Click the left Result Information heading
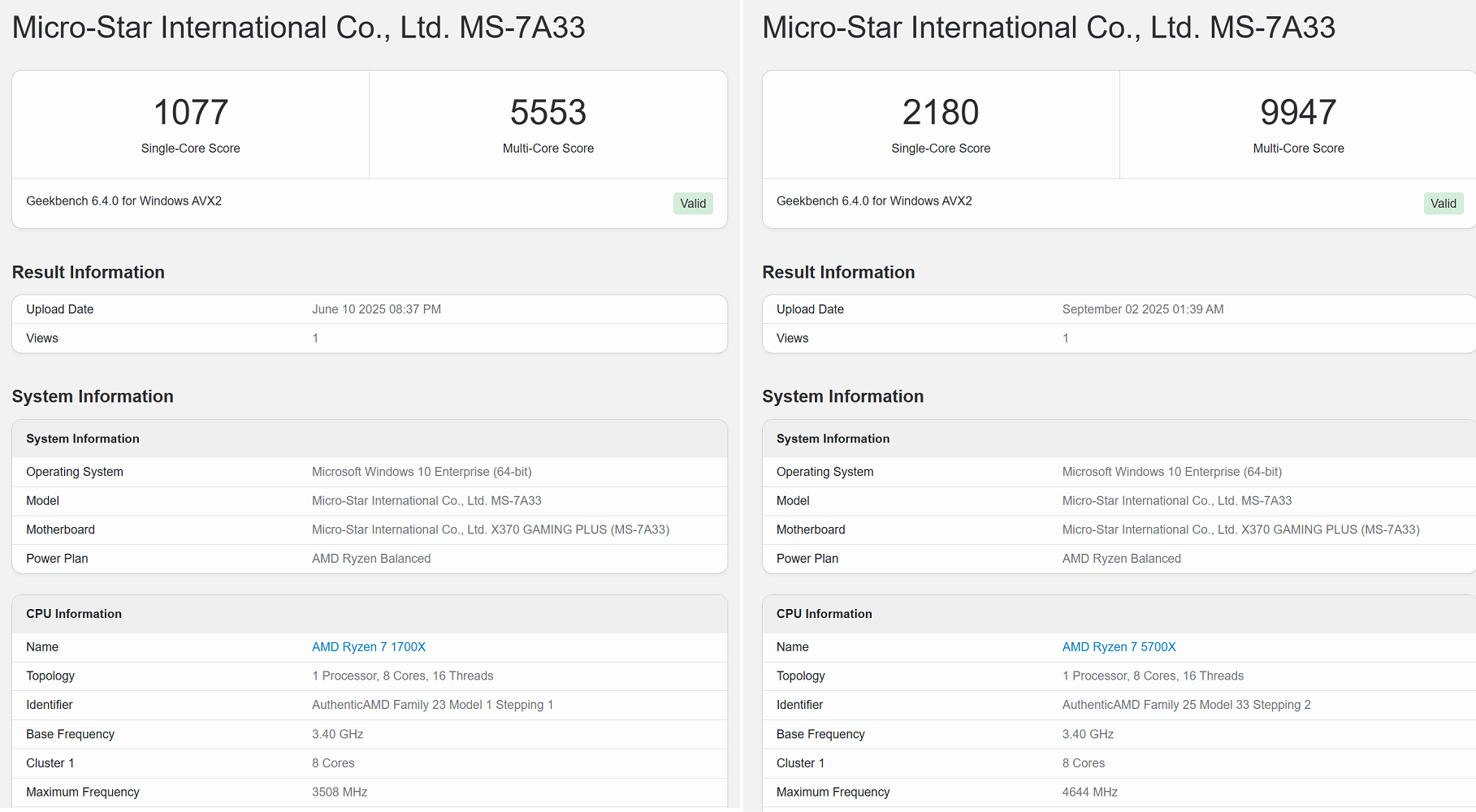This screenshot has height=812, width=1476. click(88, 272)
